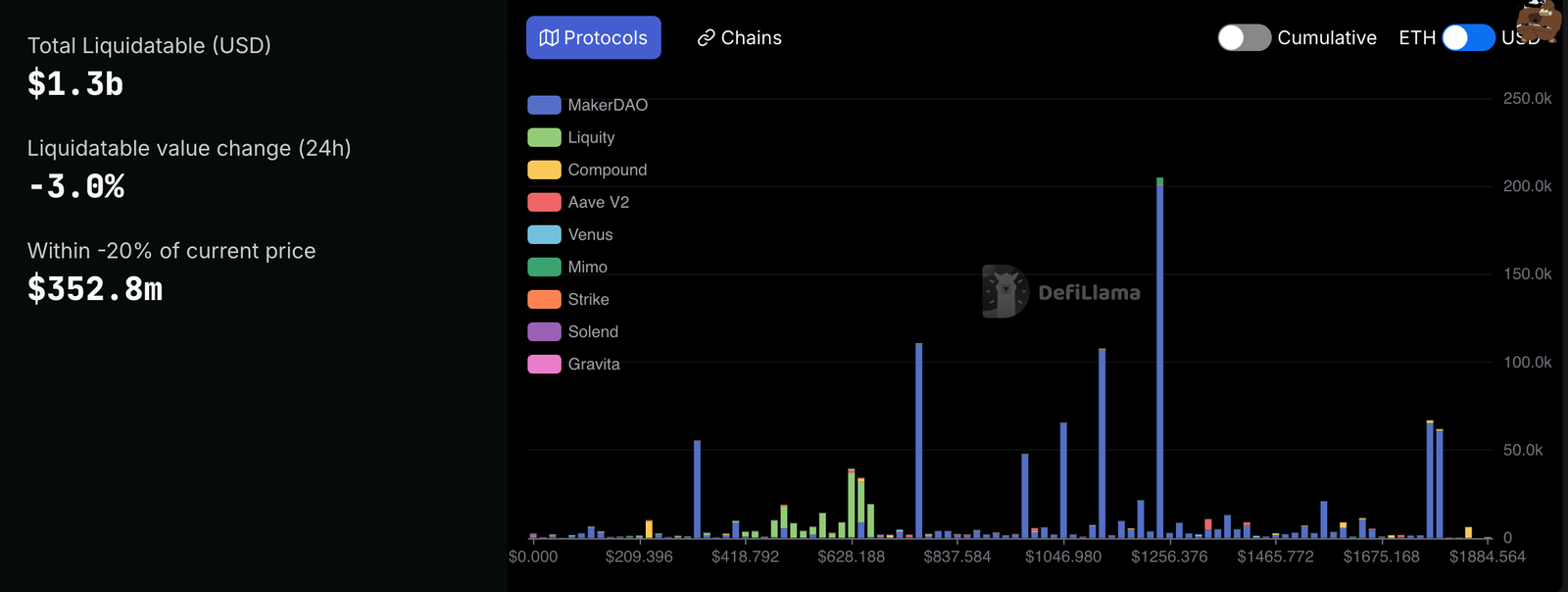Viewport: 1568px width, 592px height.
Task: Toggle Strike orange legend swatch
Action: pos(544,299)
